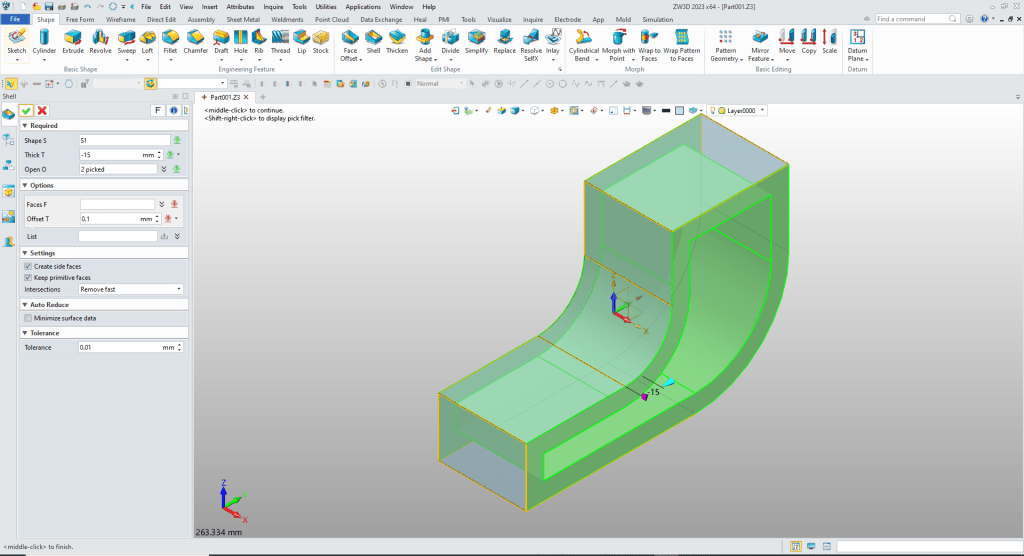Image resolution: width=1024 pixels, height=556 pixels.
Task: Uncheck Create side faces checkbox
Action: point(27,267)
